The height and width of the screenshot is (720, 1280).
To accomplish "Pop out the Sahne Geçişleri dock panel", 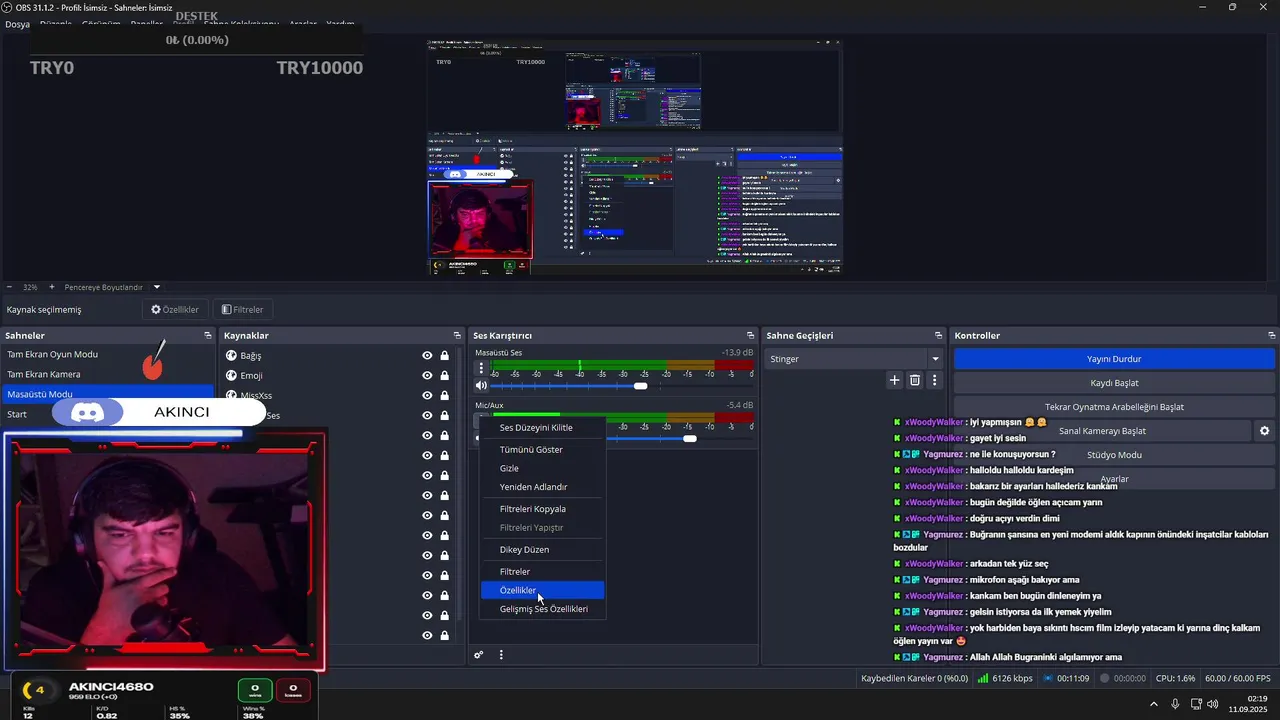I will coord(938,336).
